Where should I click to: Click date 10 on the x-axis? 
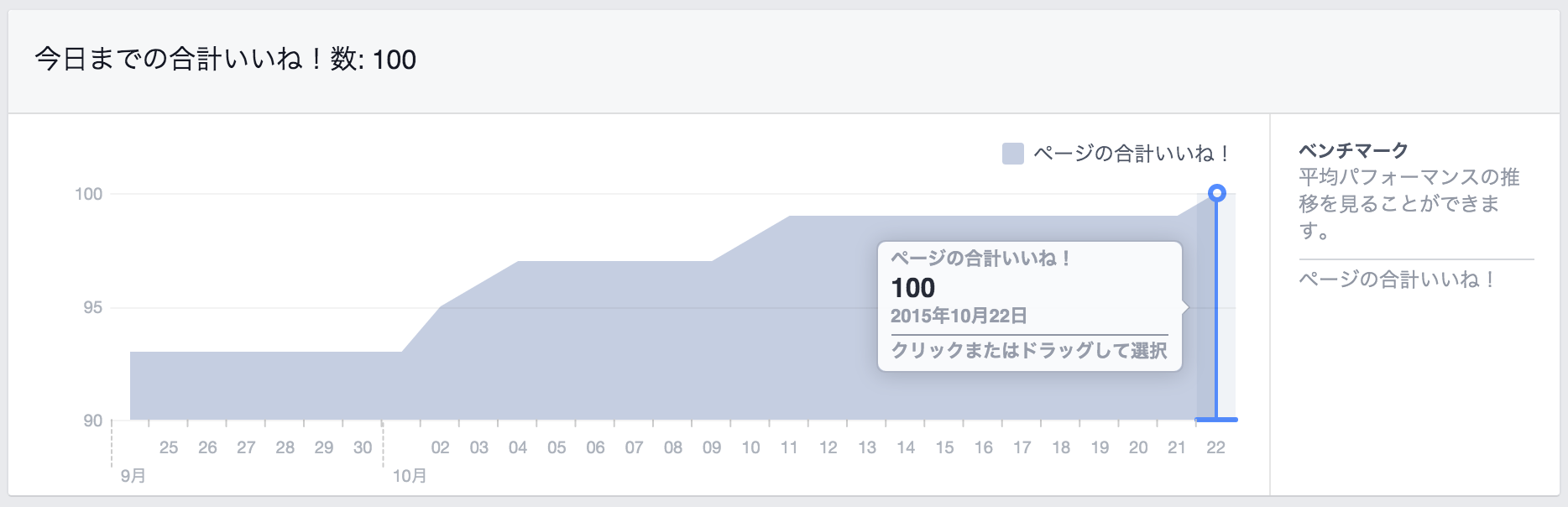(x=750, y=447)
